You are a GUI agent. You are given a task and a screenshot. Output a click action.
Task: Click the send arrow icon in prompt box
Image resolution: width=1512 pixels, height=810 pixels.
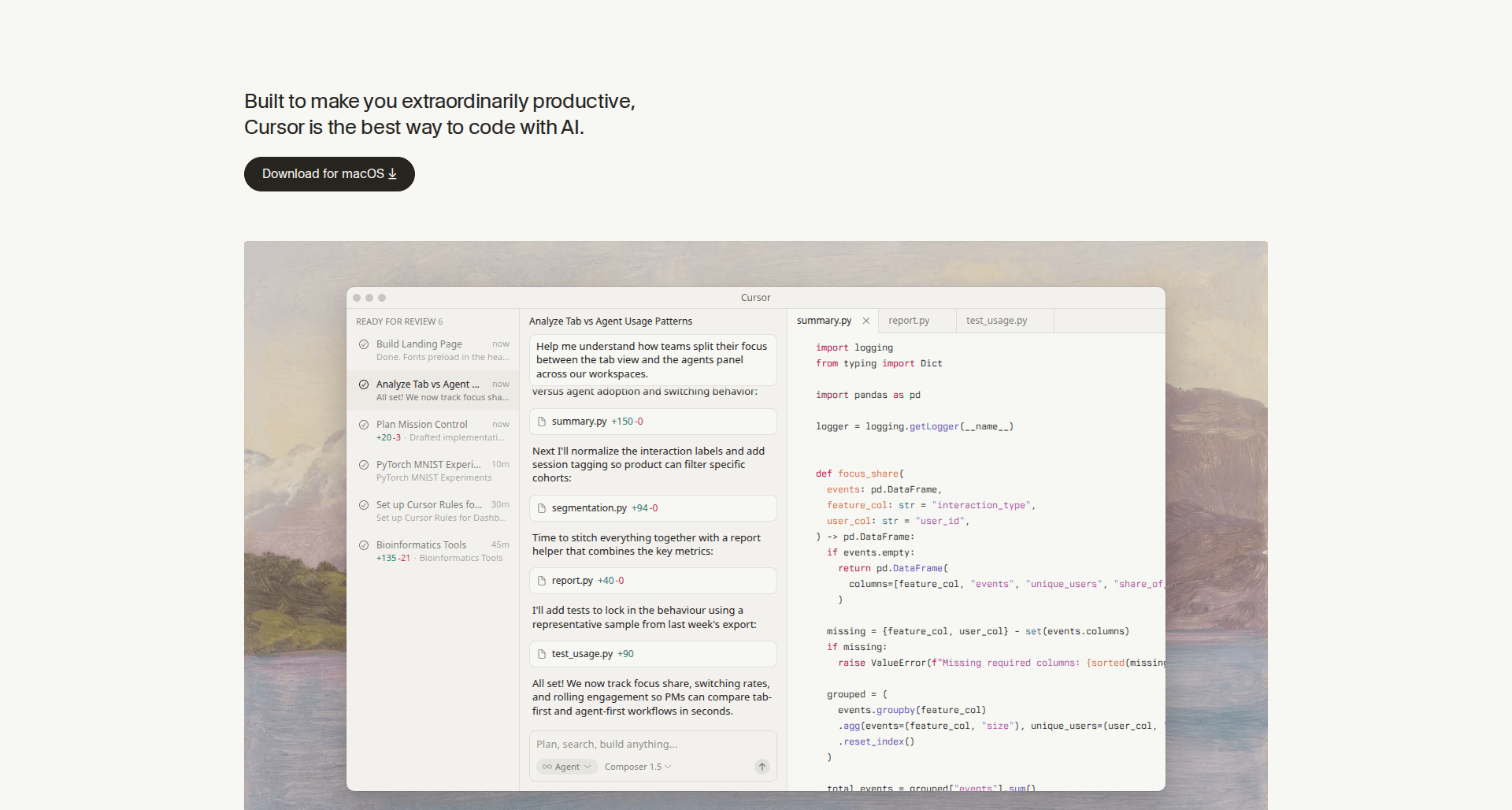pos(762,767)
